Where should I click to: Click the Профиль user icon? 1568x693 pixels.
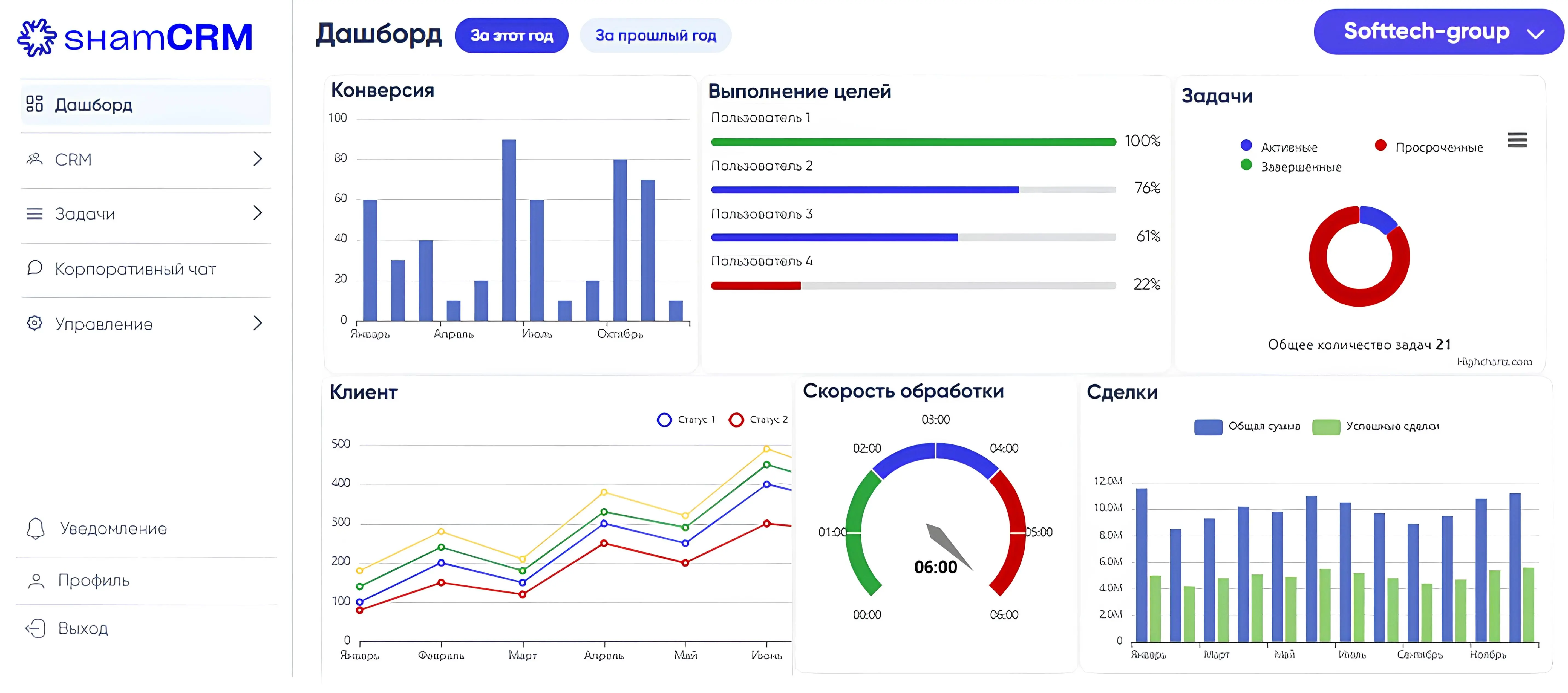pyautogui.click(x=36, y=581)
